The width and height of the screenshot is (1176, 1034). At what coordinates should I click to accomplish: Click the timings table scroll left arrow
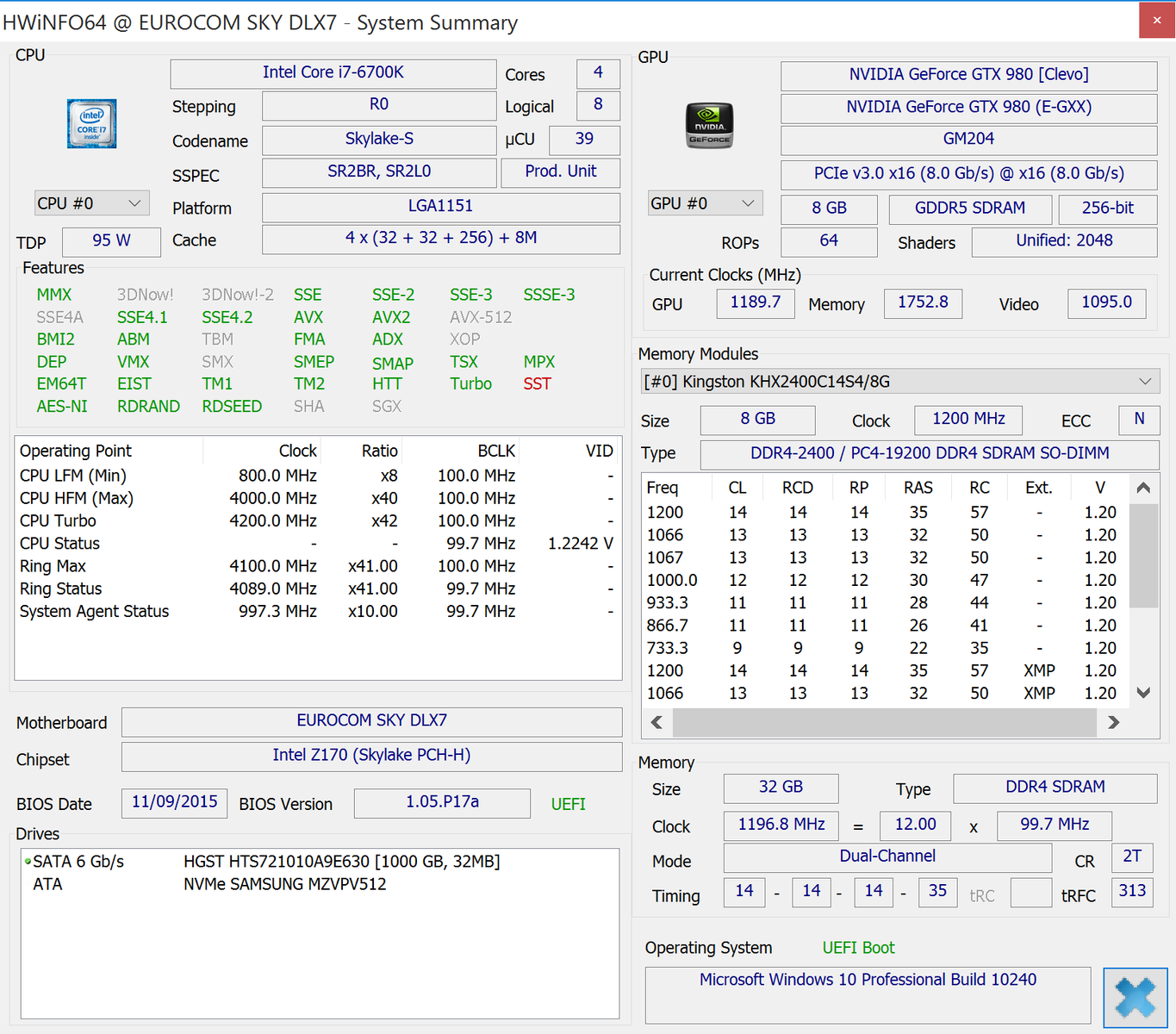(656, 722)
